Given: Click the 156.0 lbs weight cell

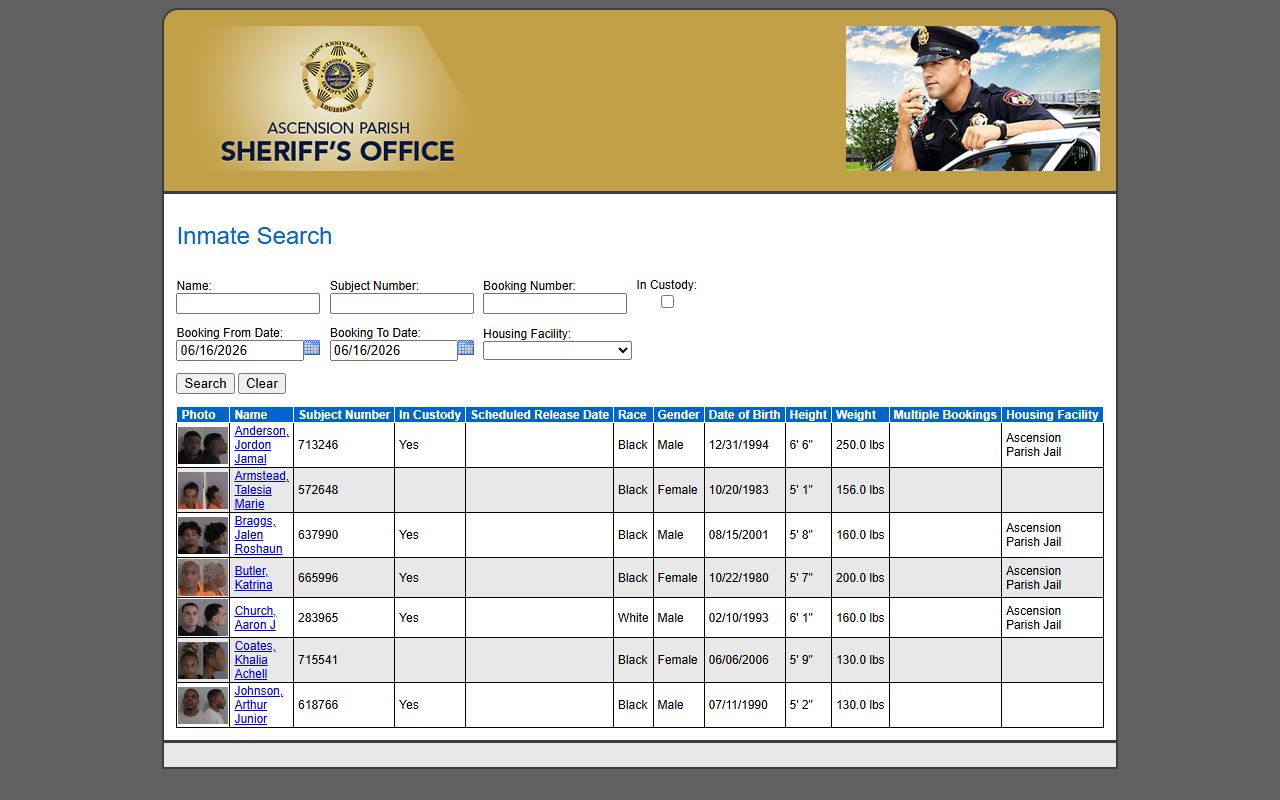Looking at the screenshot, I should point(860,490).
